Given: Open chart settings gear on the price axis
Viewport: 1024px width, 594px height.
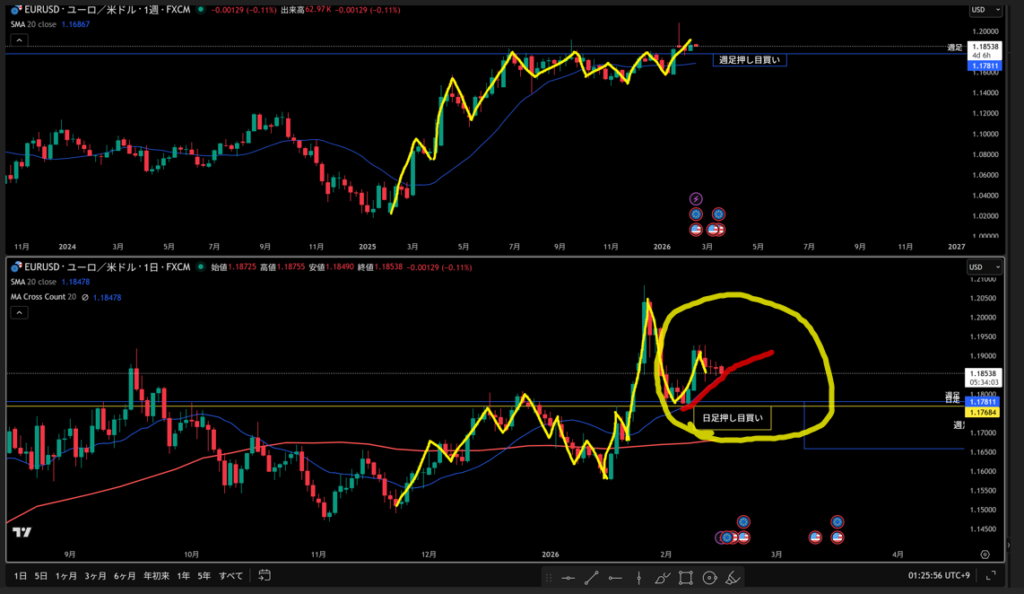Looking at the screenshot, I should click(x=985, y=553).
